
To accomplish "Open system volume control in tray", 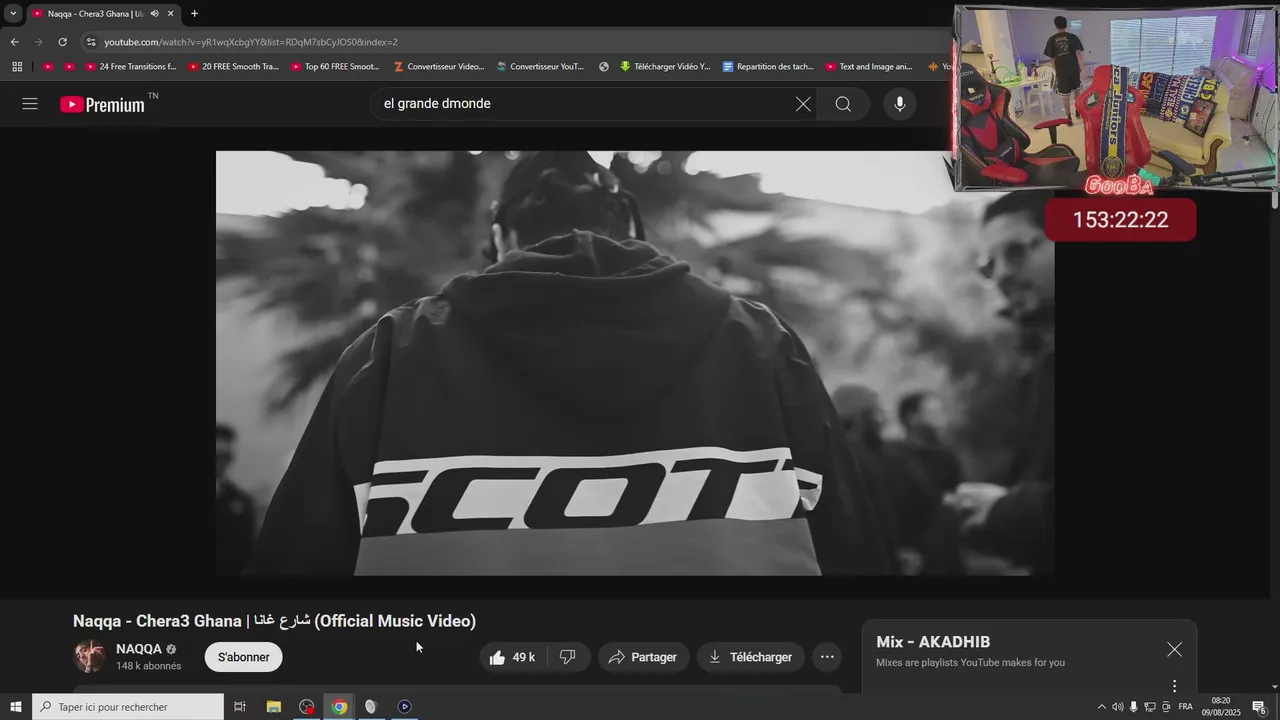I will [1118, 707].
